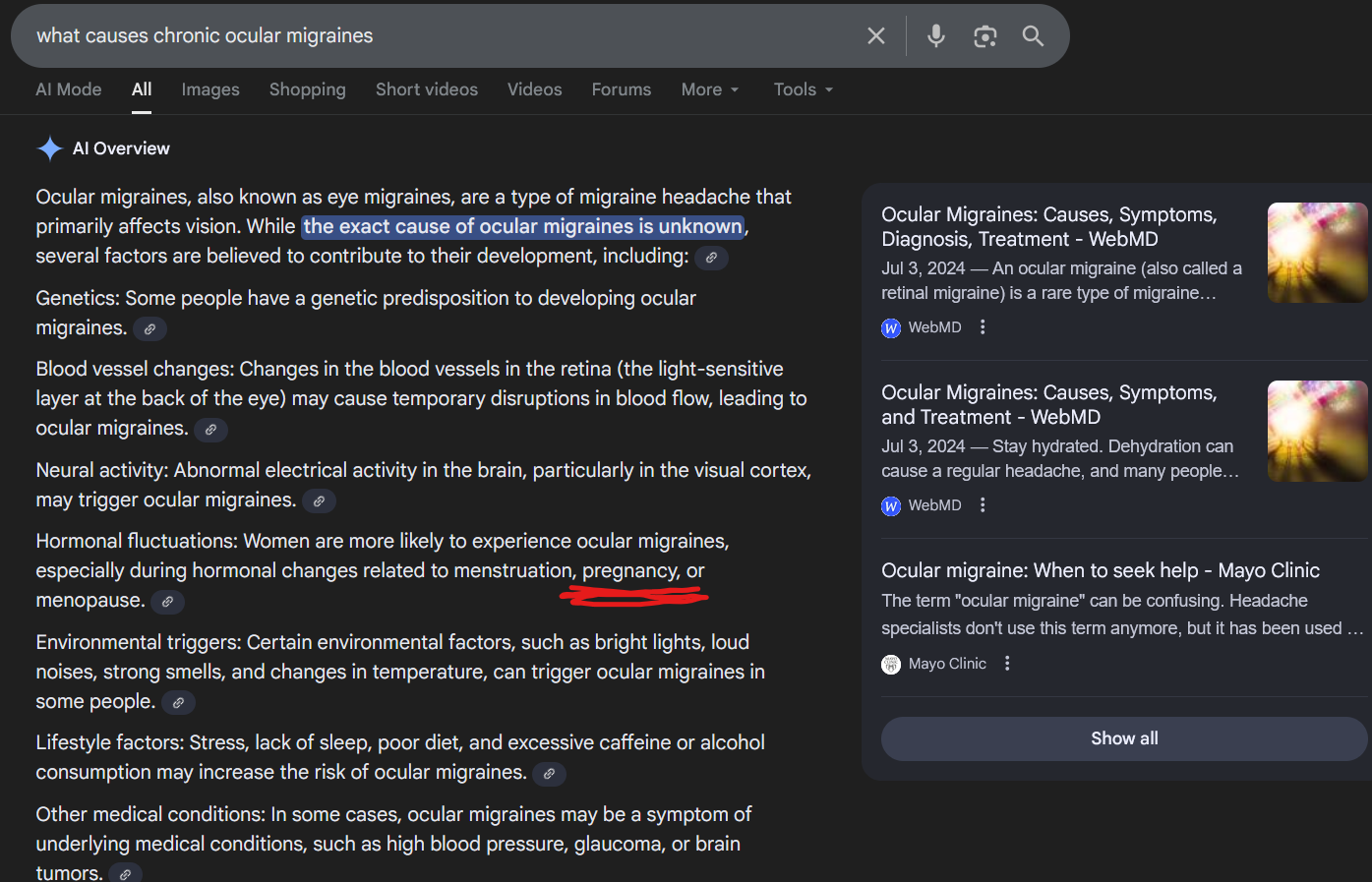The image size is (1372, 882).
Task: Open the Tools dropdown
Action: (804, 89)
